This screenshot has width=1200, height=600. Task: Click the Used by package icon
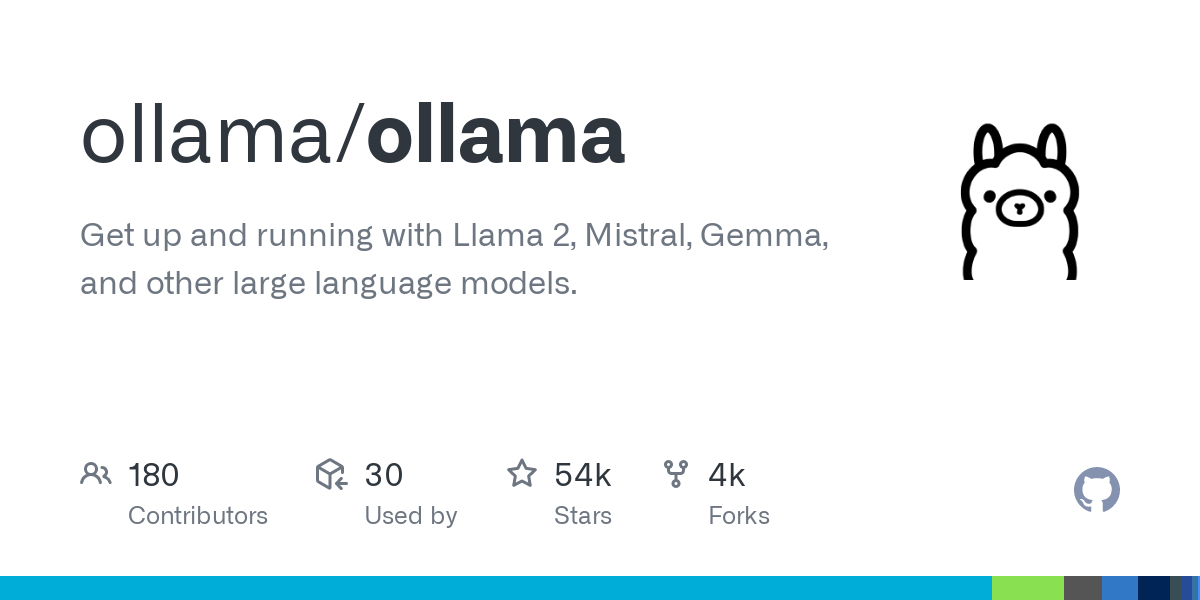click(331, 474)
